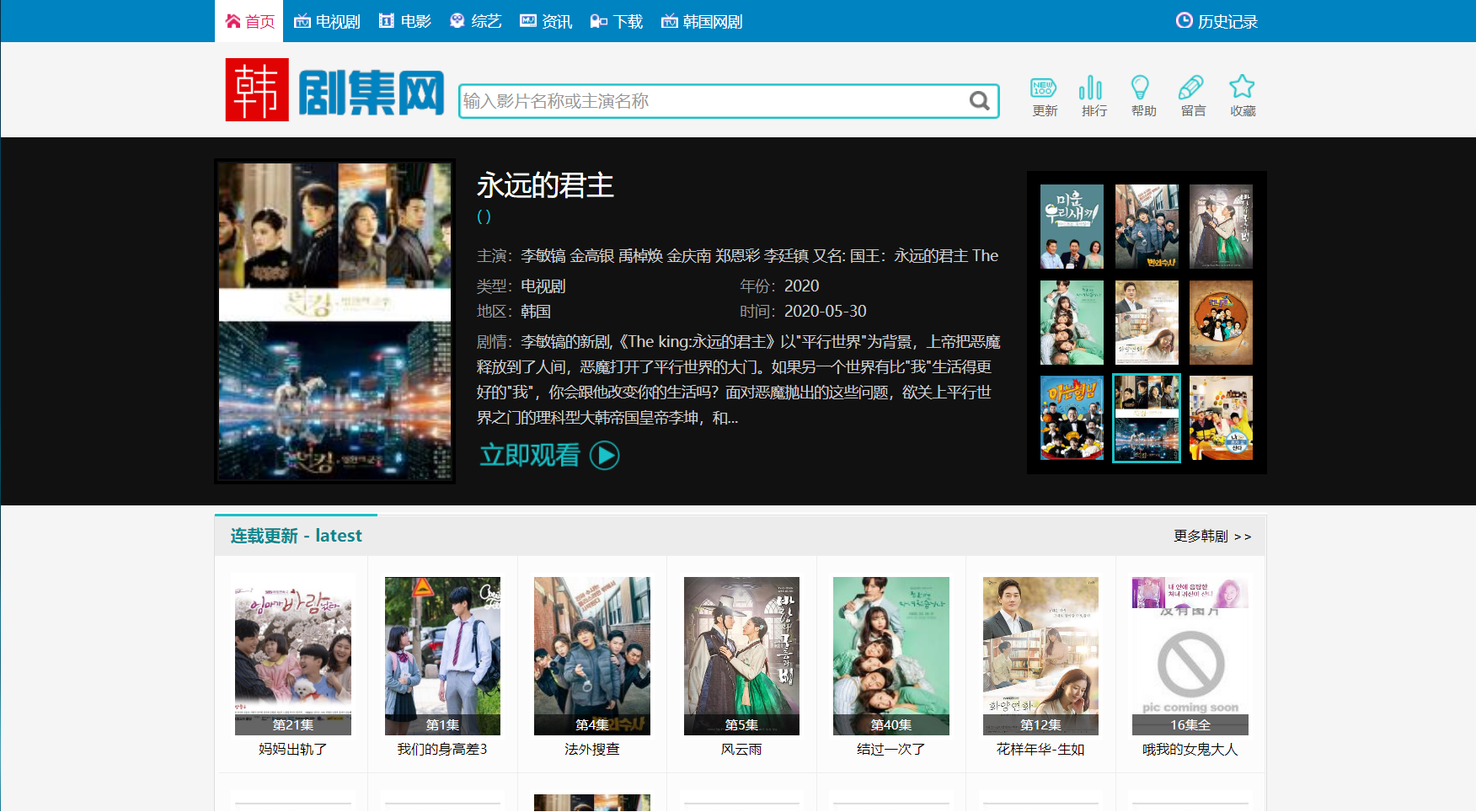Click the 16集全 episode badge
1476x812 pixels.
click(1190, 724)
